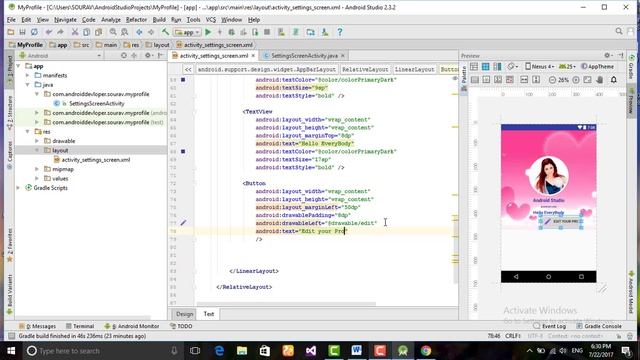This screenshot has height=360, width=640.
Task: Toggle Design plus Blueprint view mode
Action: point(498,67)
